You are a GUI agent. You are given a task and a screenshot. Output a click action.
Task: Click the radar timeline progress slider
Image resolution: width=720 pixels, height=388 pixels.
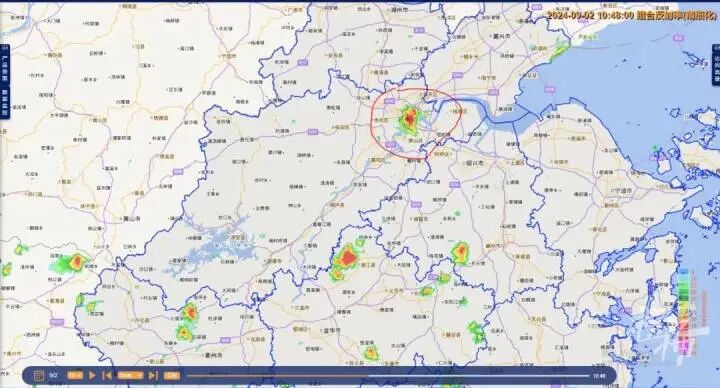coord(388,376)
